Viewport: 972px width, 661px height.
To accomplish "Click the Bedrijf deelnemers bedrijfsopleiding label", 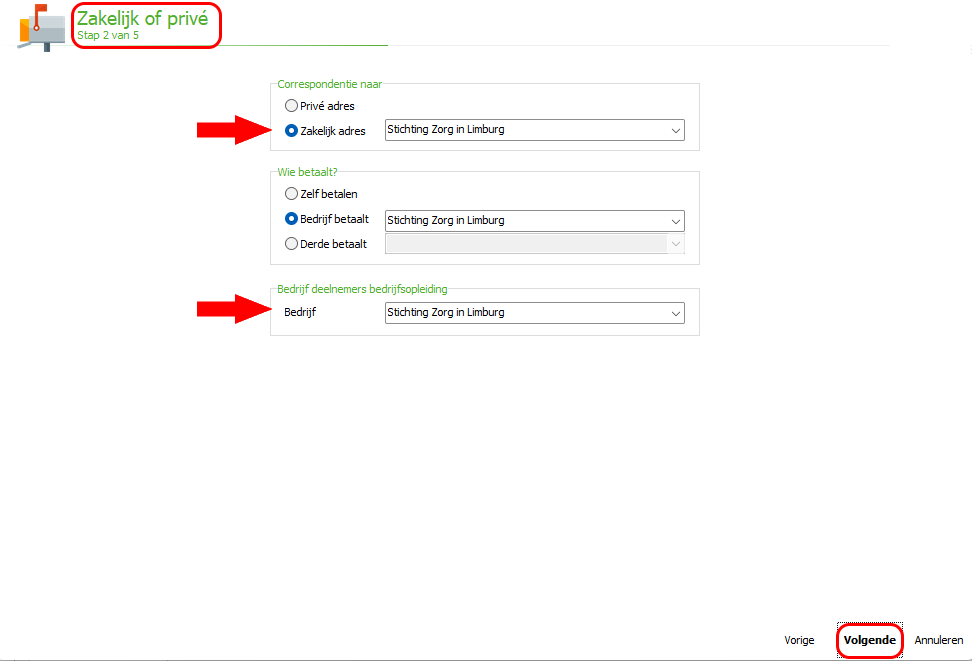I will [x=362, y=289].
